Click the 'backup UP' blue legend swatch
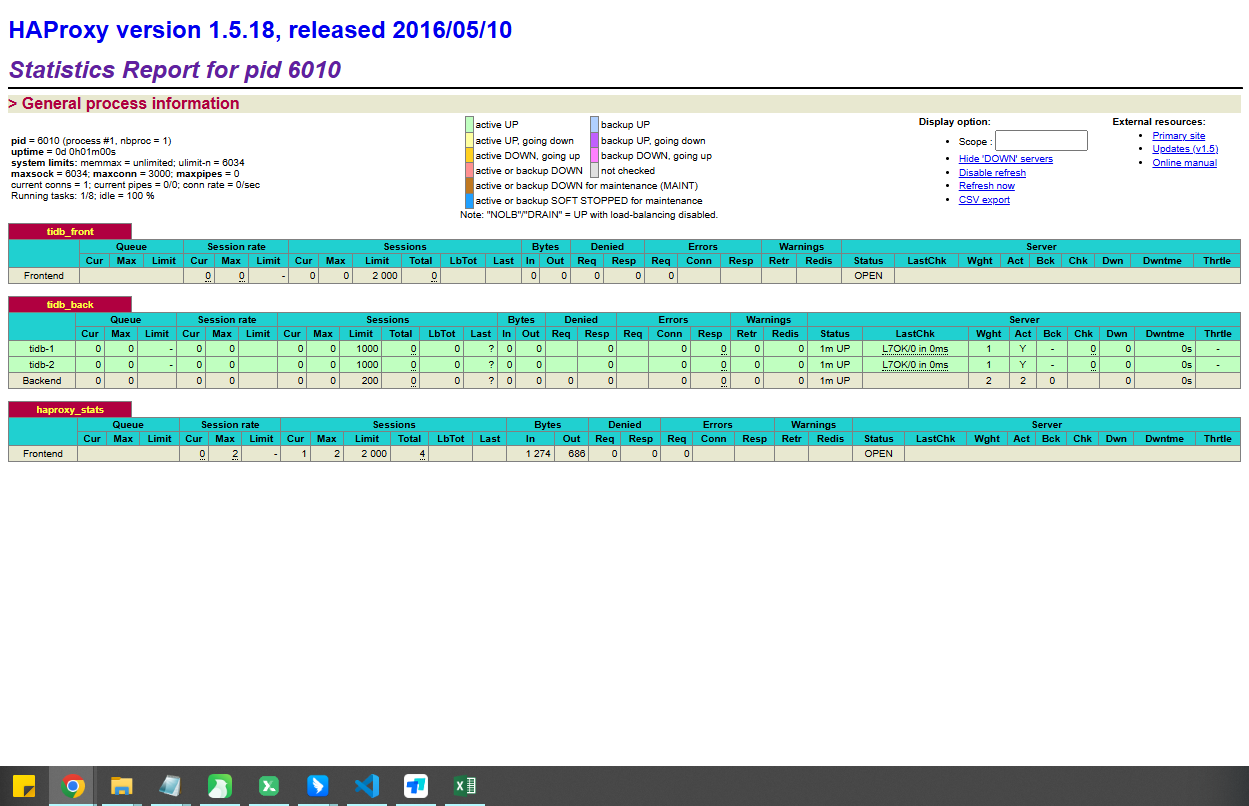This screenshot has width=1249, height=806. click(595, 125)
